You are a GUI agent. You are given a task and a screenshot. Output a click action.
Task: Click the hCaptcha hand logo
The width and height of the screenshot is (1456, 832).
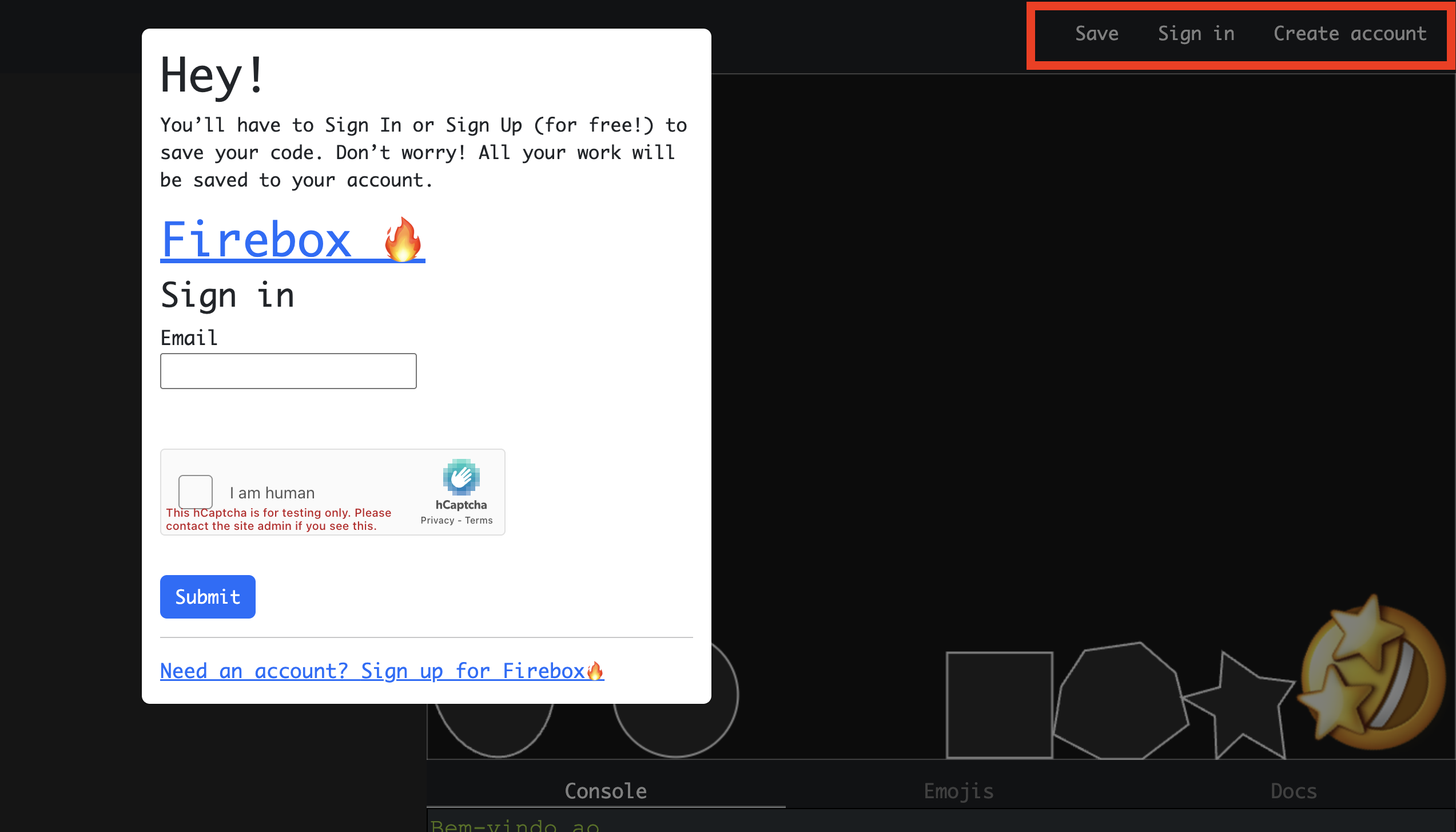pyautogui.click(x=461, y=477)
